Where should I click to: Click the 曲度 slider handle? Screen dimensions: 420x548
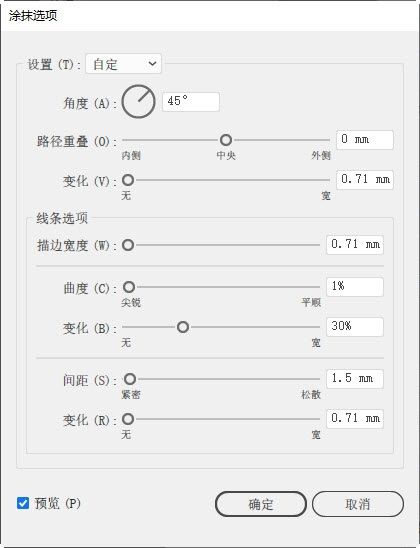coord(129,287)
